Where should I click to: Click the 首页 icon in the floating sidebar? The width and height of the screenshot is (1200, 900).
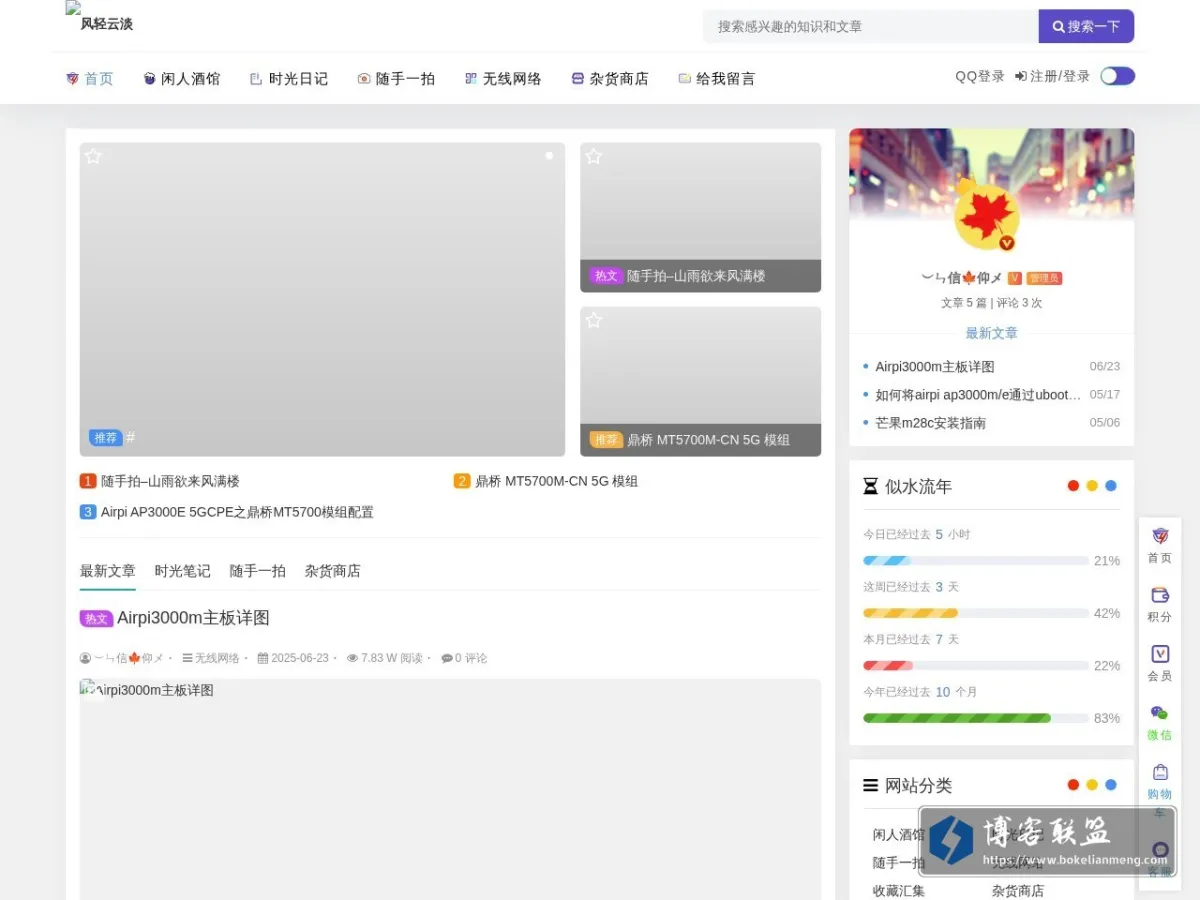point(1160,536)
